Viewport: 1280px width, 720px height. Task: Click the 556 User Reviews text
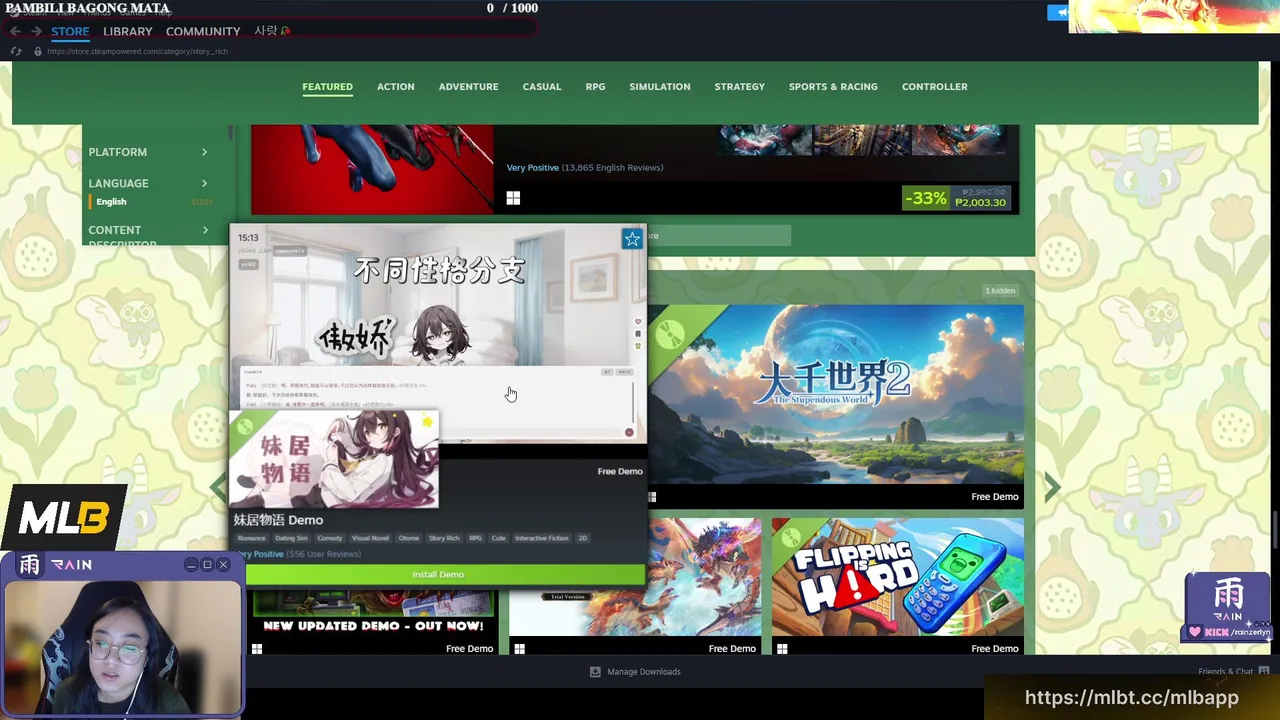323,554
